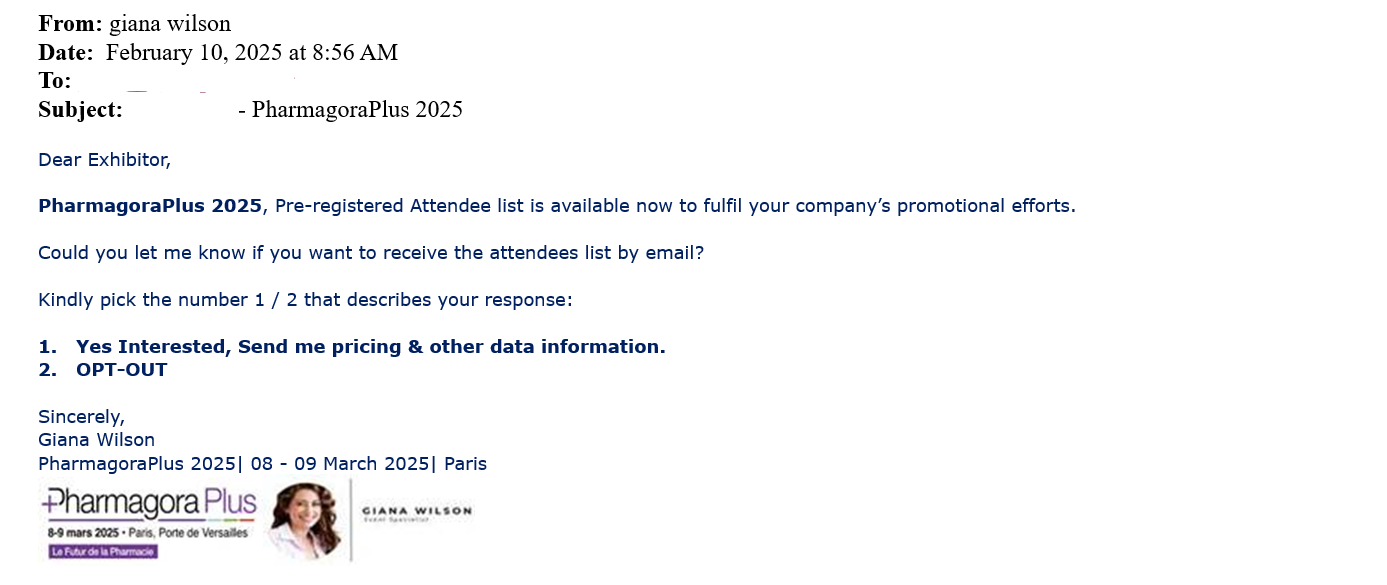Click the bold "PharmagoraPlus 2025" in the body
1387x585 pixels.
point(150,206)
